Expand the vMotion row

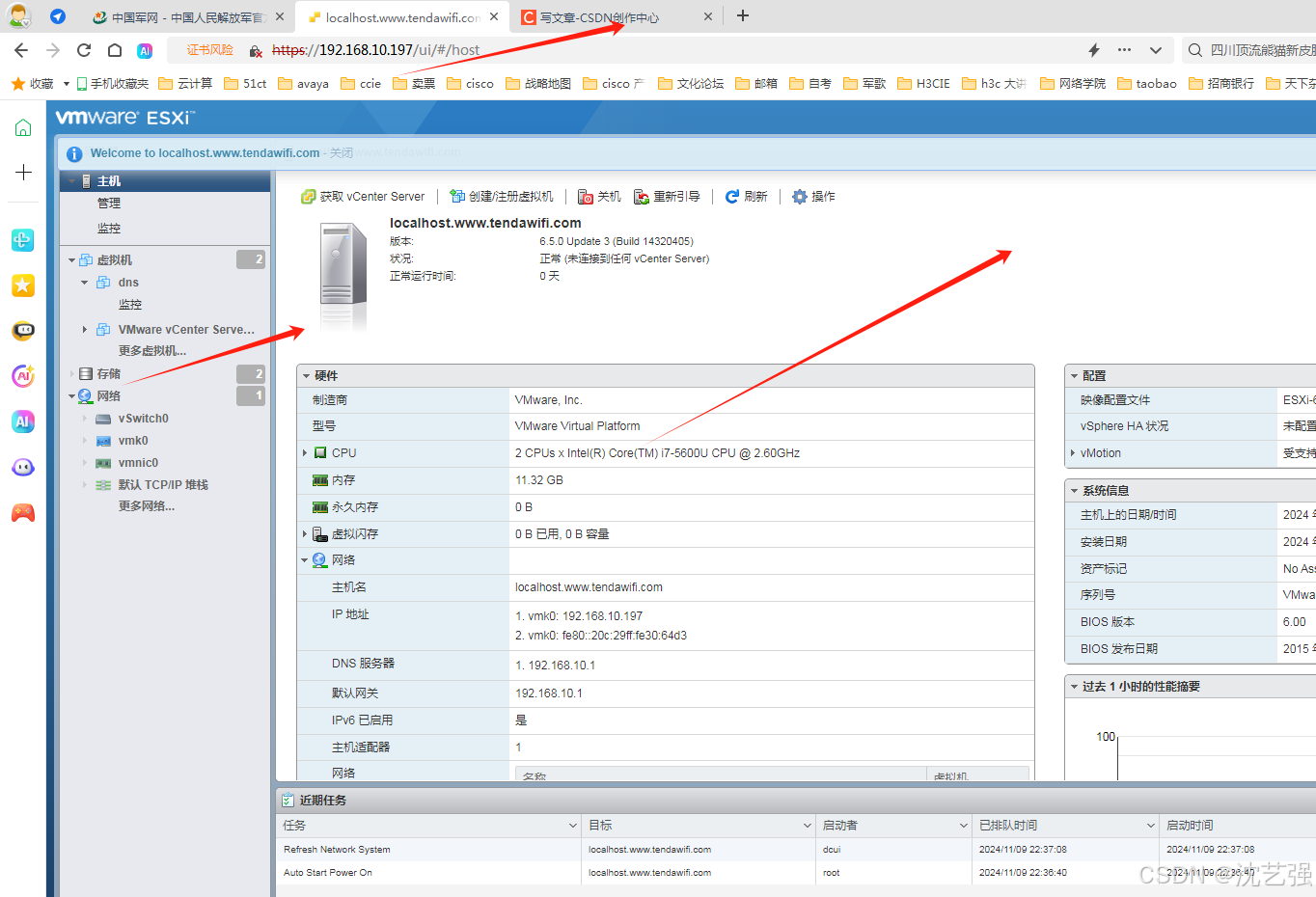click(1073, 453)
